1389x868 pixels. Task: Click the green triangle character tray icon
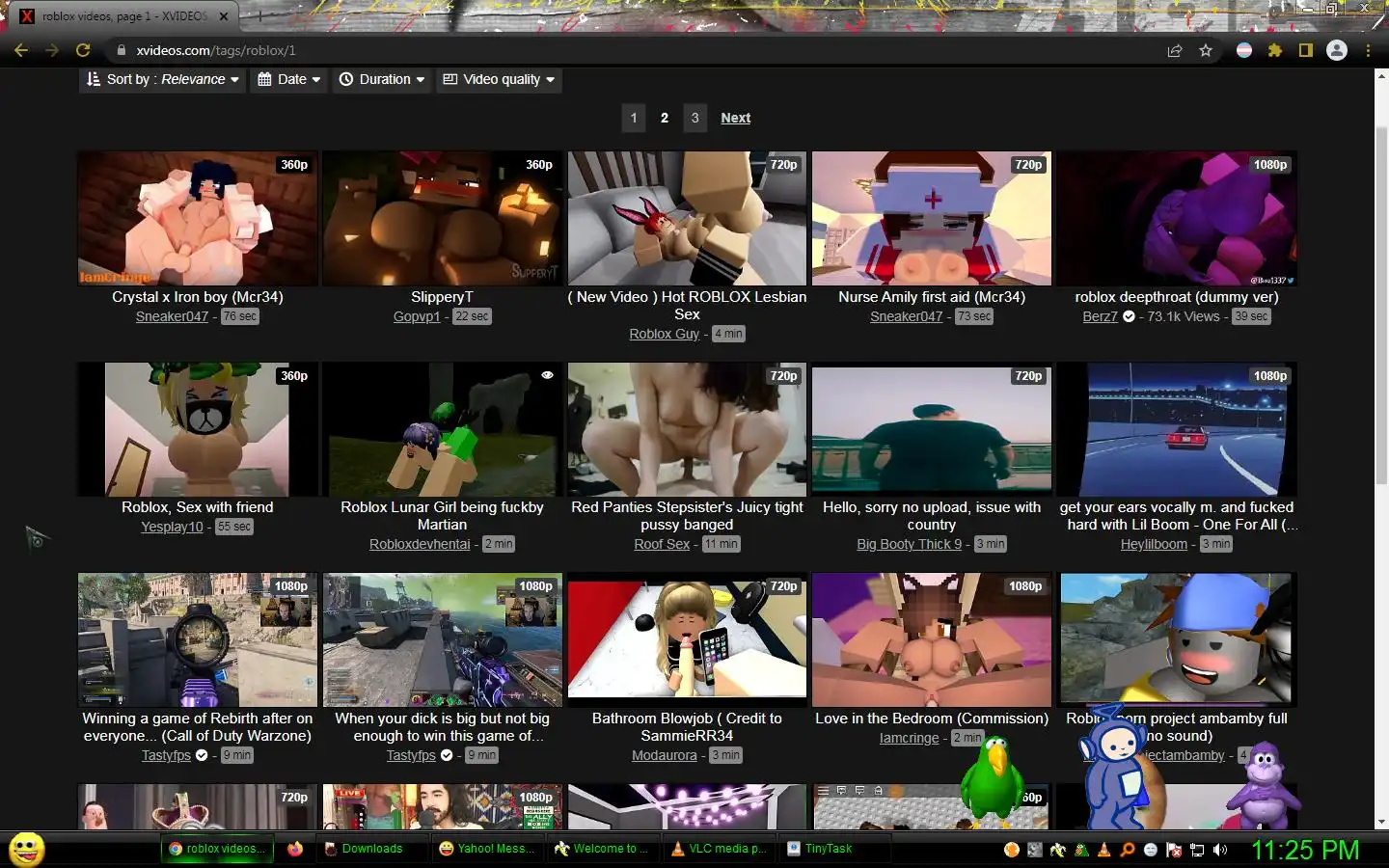(1081, 850)
